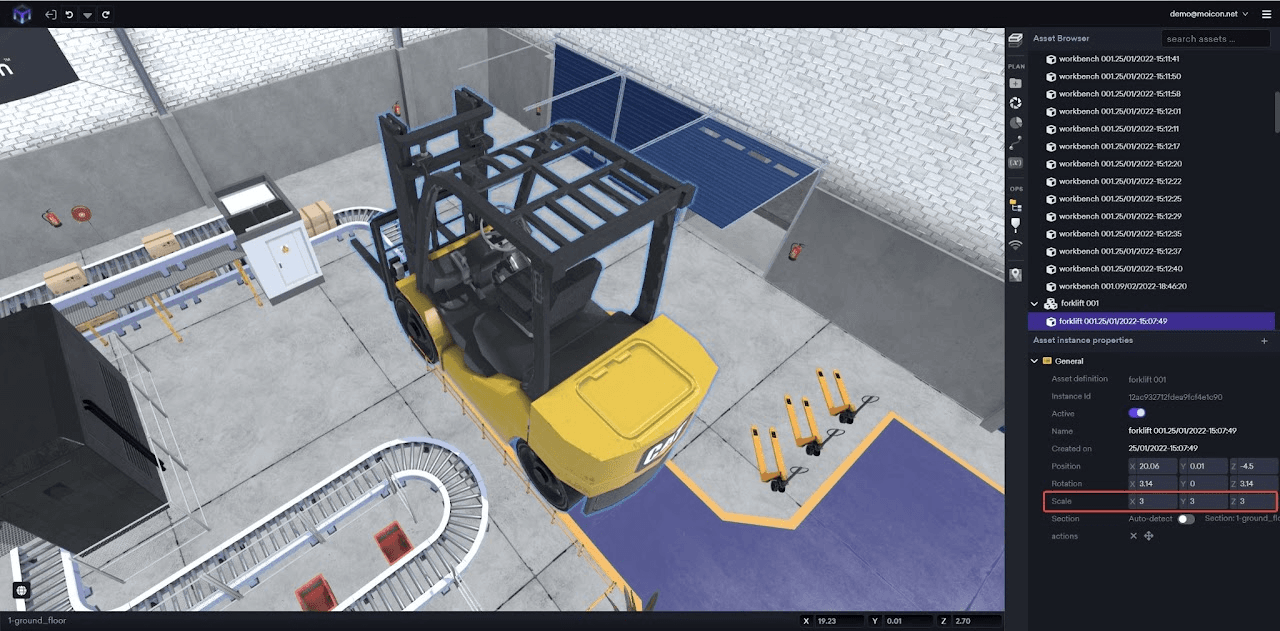Screen dimensions: 1280x631
Task: Select the pie chart icon in the PLAN sidebar
Action: coord(1015,123)
